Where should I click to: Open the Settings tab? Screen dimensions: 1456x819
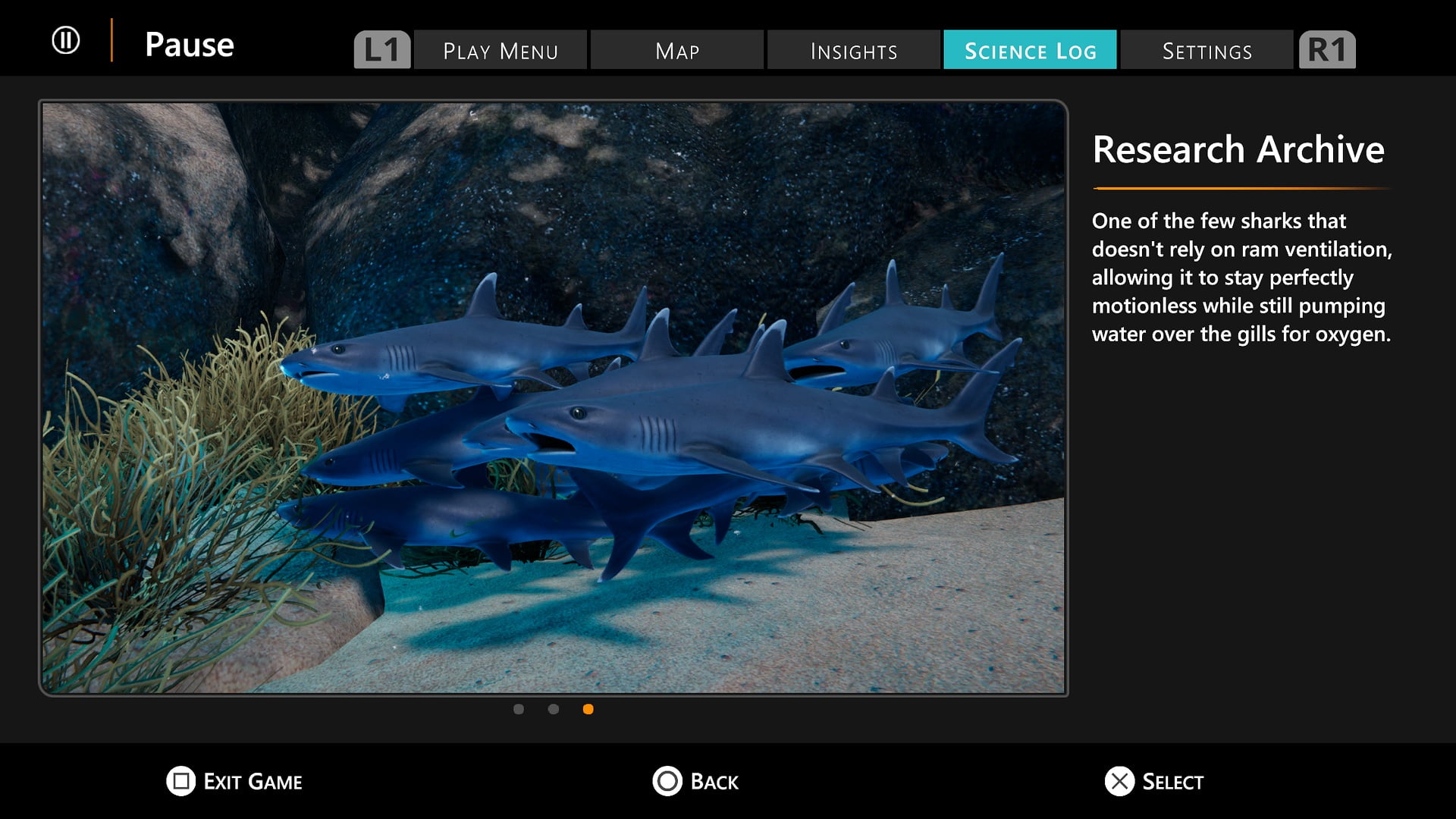click(x=1207, y=51)
